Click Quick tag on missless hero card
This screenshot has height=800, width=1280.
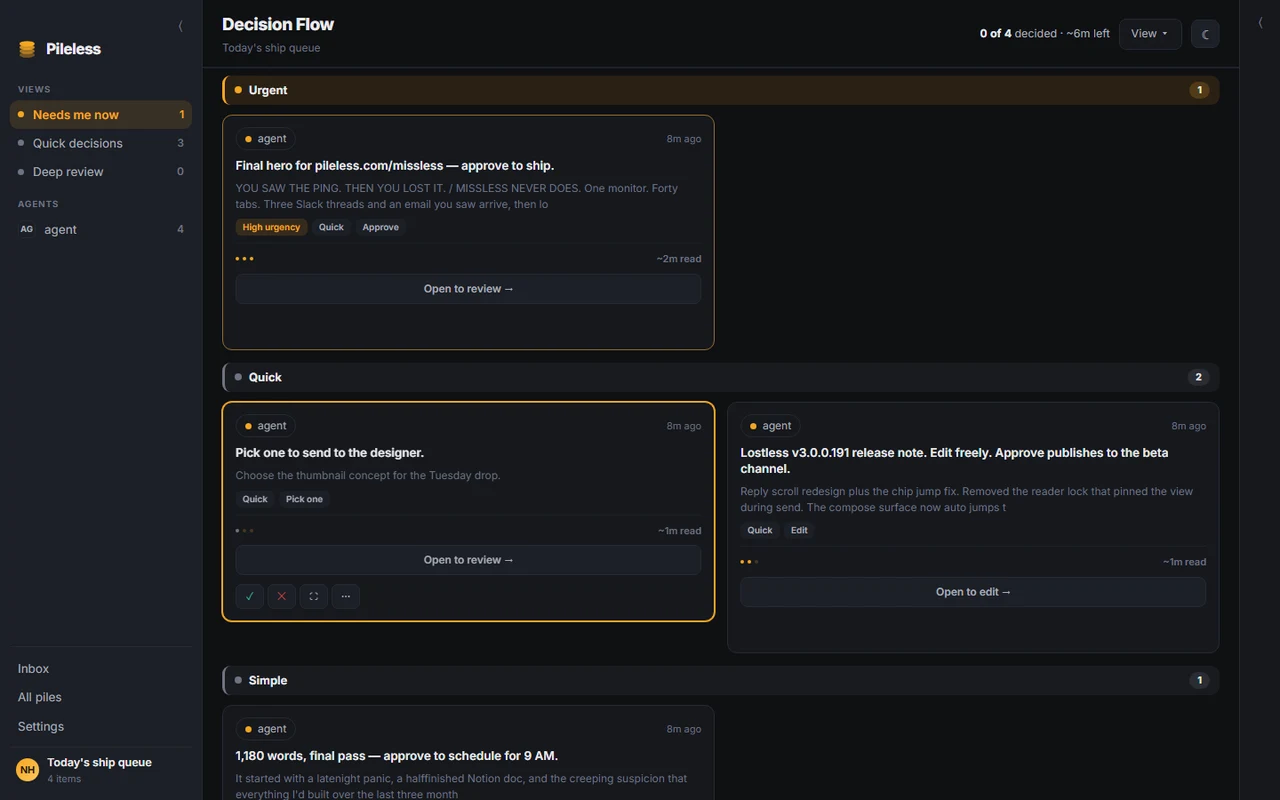pyautogui.click(x=331, y=227)
